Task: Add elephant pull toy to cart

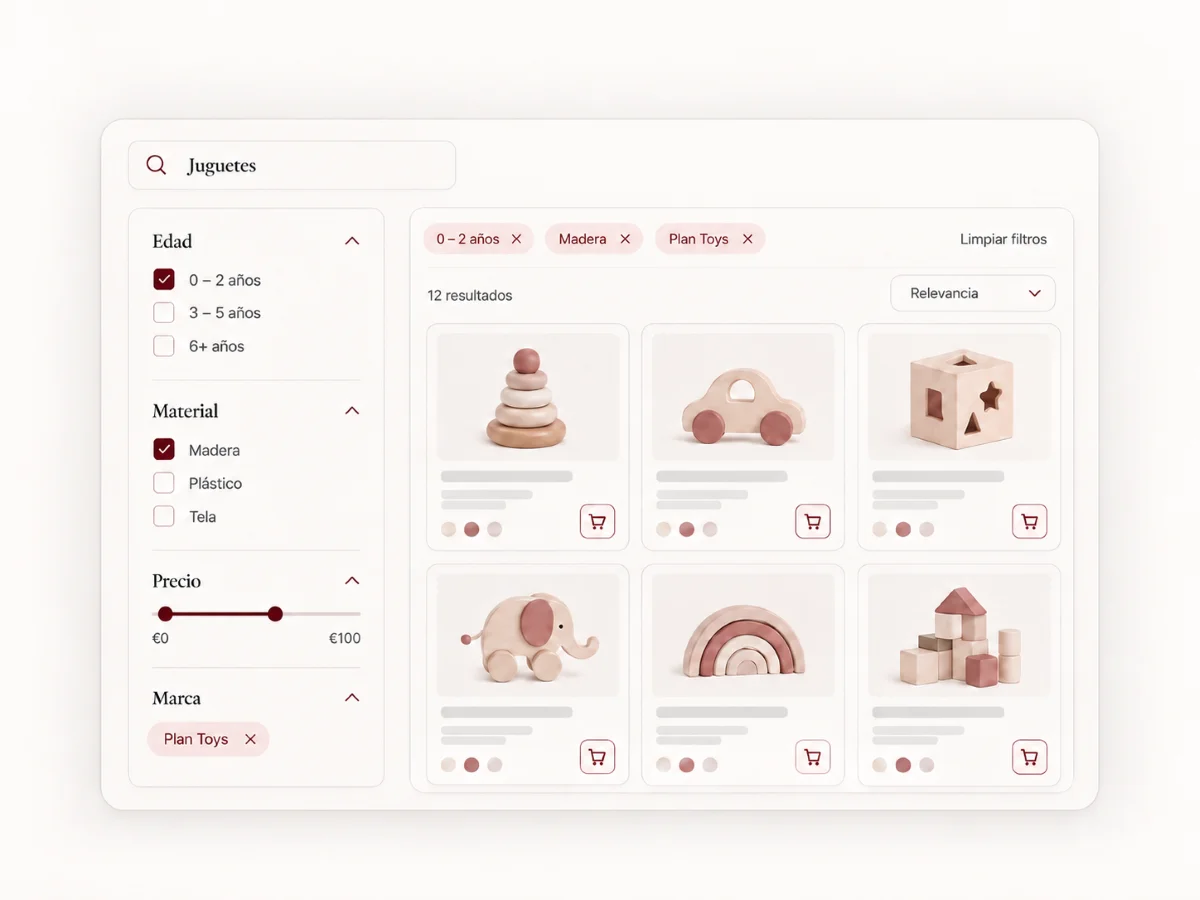Action: (597, 757)
